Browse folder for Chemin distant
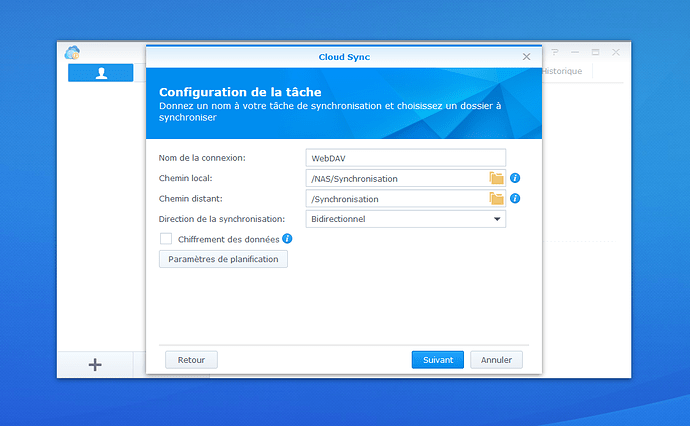690x426 pixels. coord(496,198)
